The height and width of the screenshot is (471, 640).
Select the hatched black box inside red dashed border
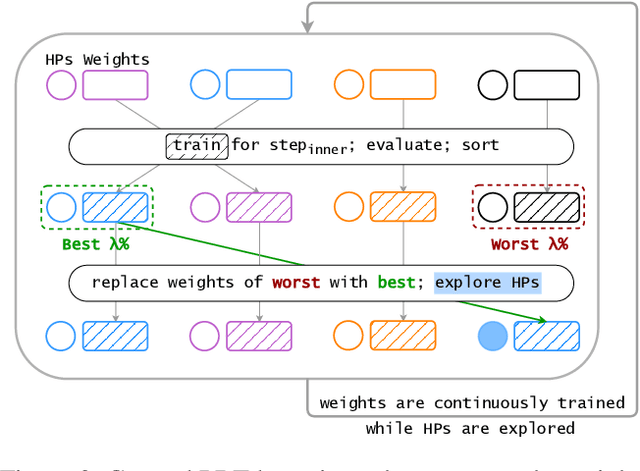tap(546, 207)
